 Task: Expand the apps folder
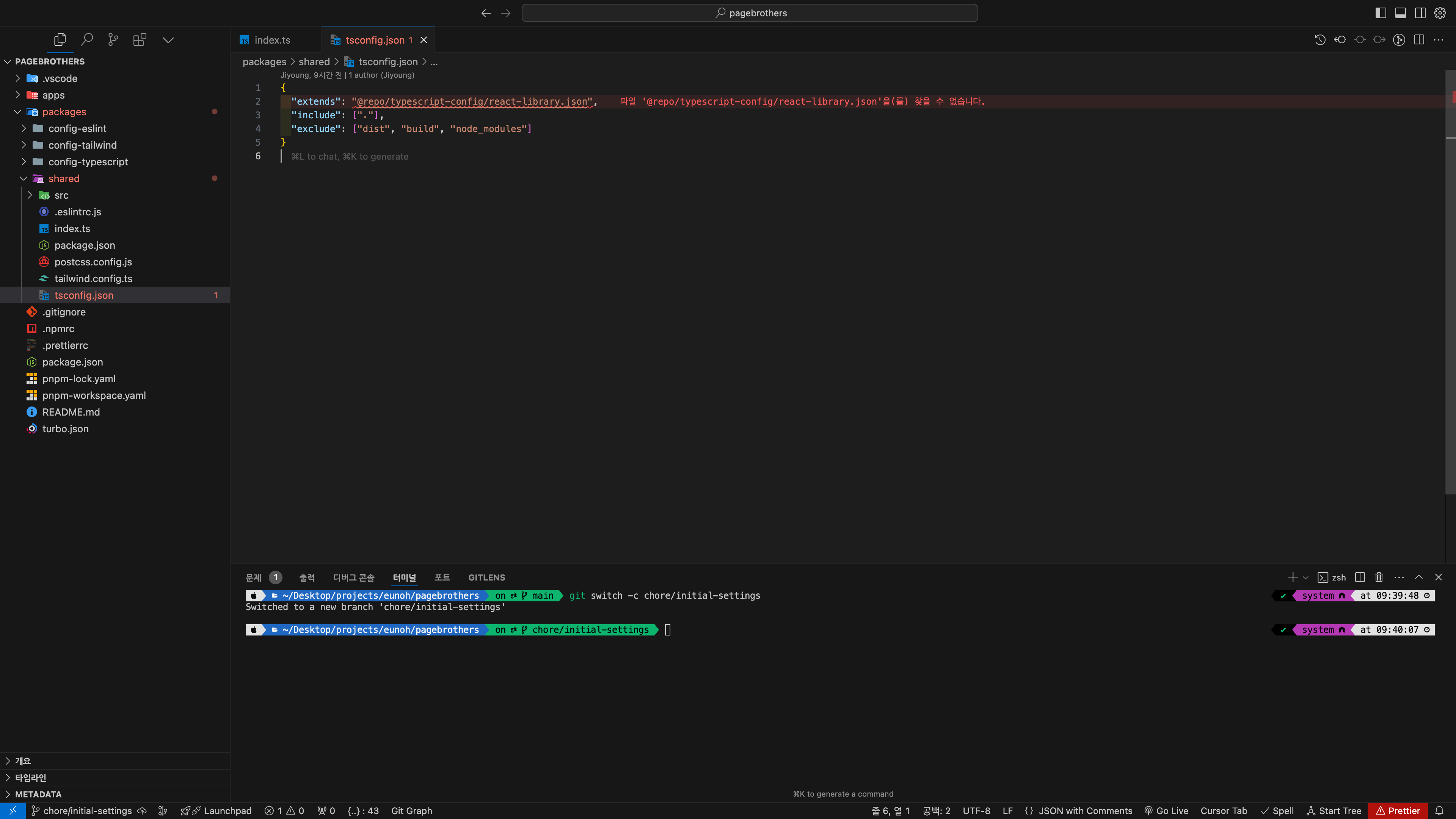(x=53, y=95)
